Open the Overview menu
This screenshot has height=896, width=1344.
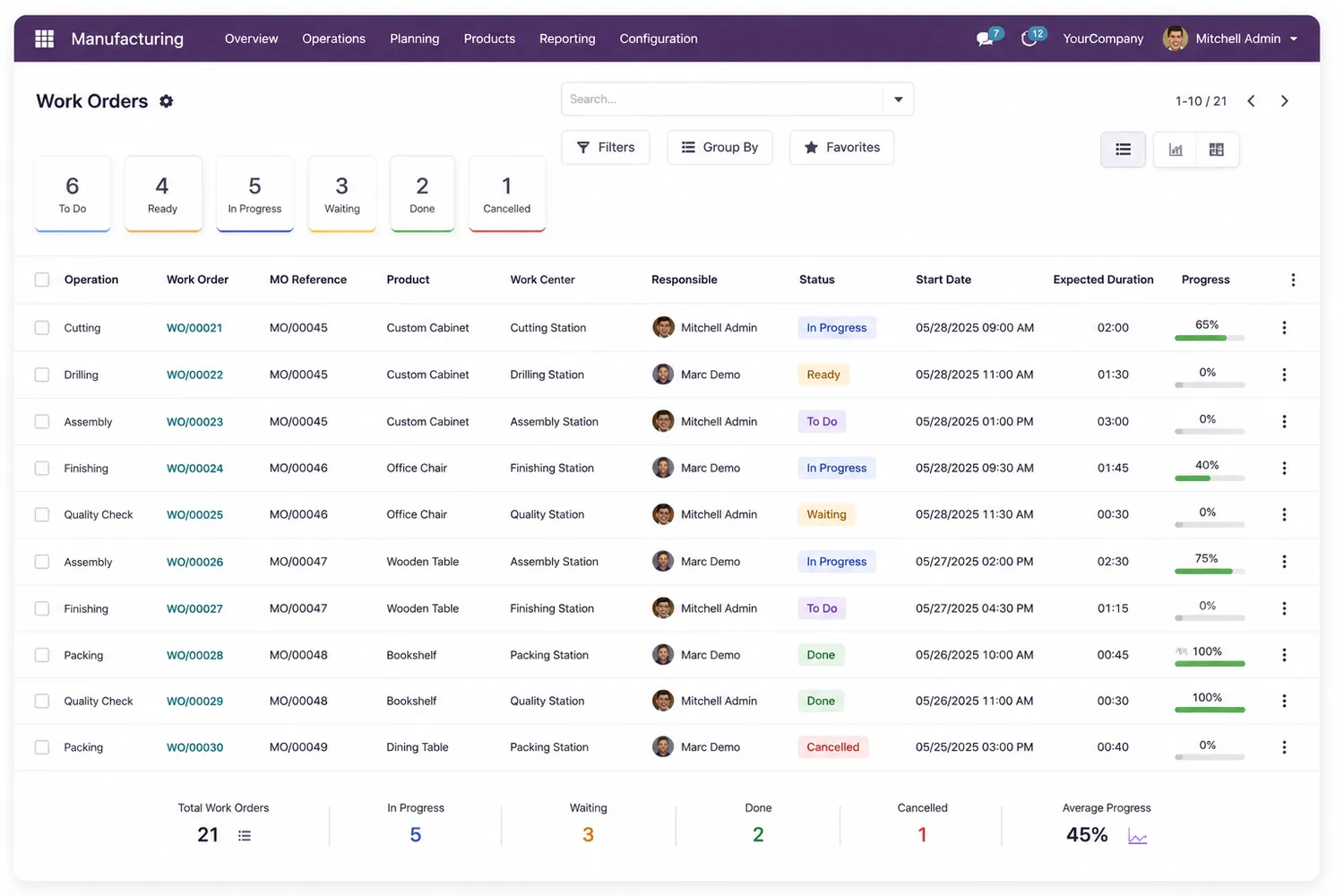tap(251, 39)
